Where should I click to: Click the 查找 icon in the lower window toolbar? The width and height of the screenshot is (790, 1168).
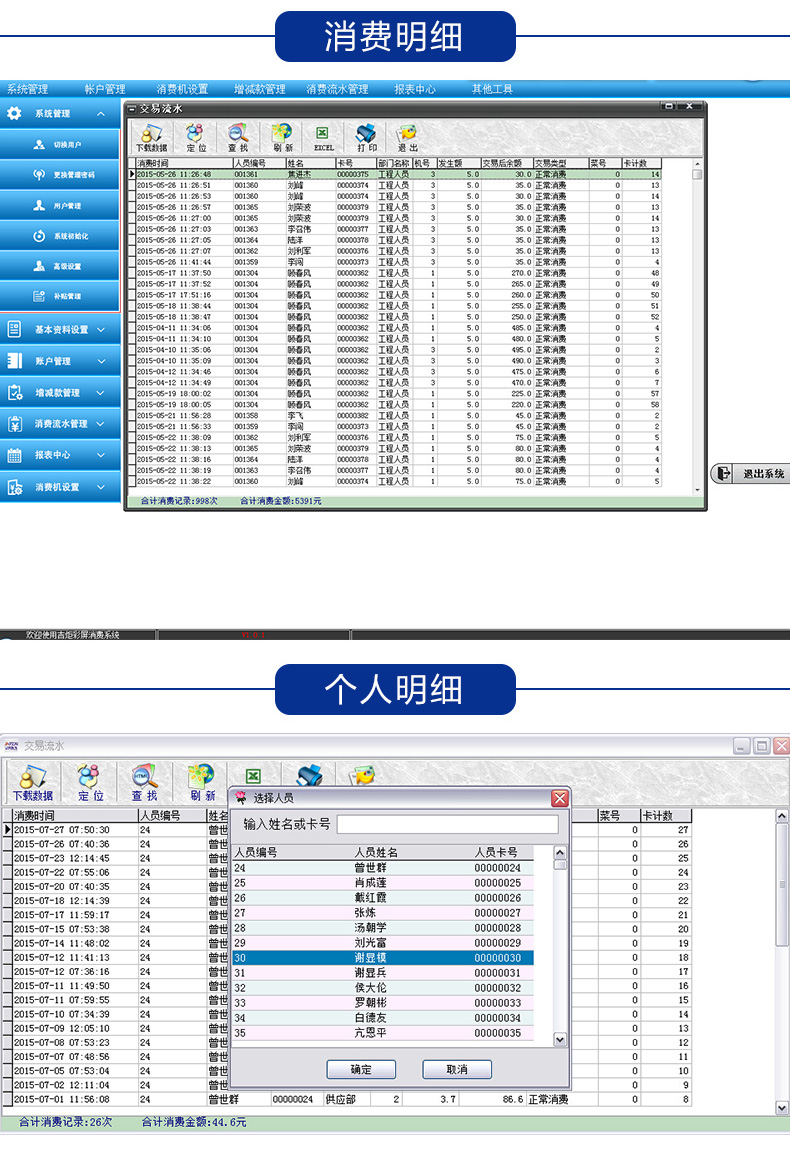coord(145,782)
